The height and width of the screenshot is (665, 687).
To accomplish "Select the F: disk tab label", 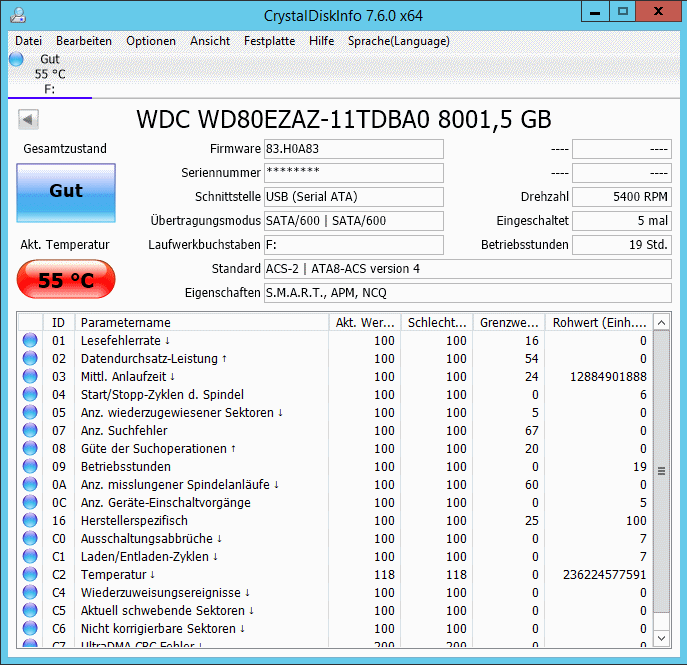I will click(50, 89).
